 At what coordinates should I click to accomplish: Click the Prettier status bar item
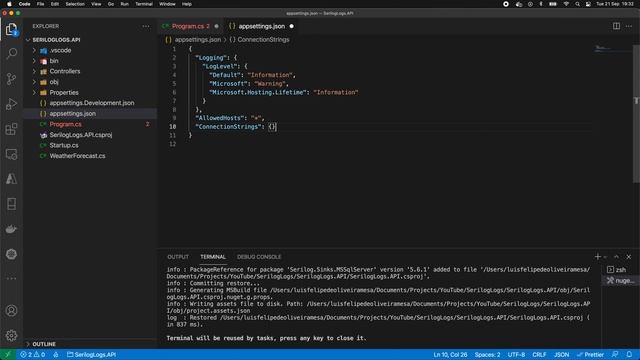[590, 354]
